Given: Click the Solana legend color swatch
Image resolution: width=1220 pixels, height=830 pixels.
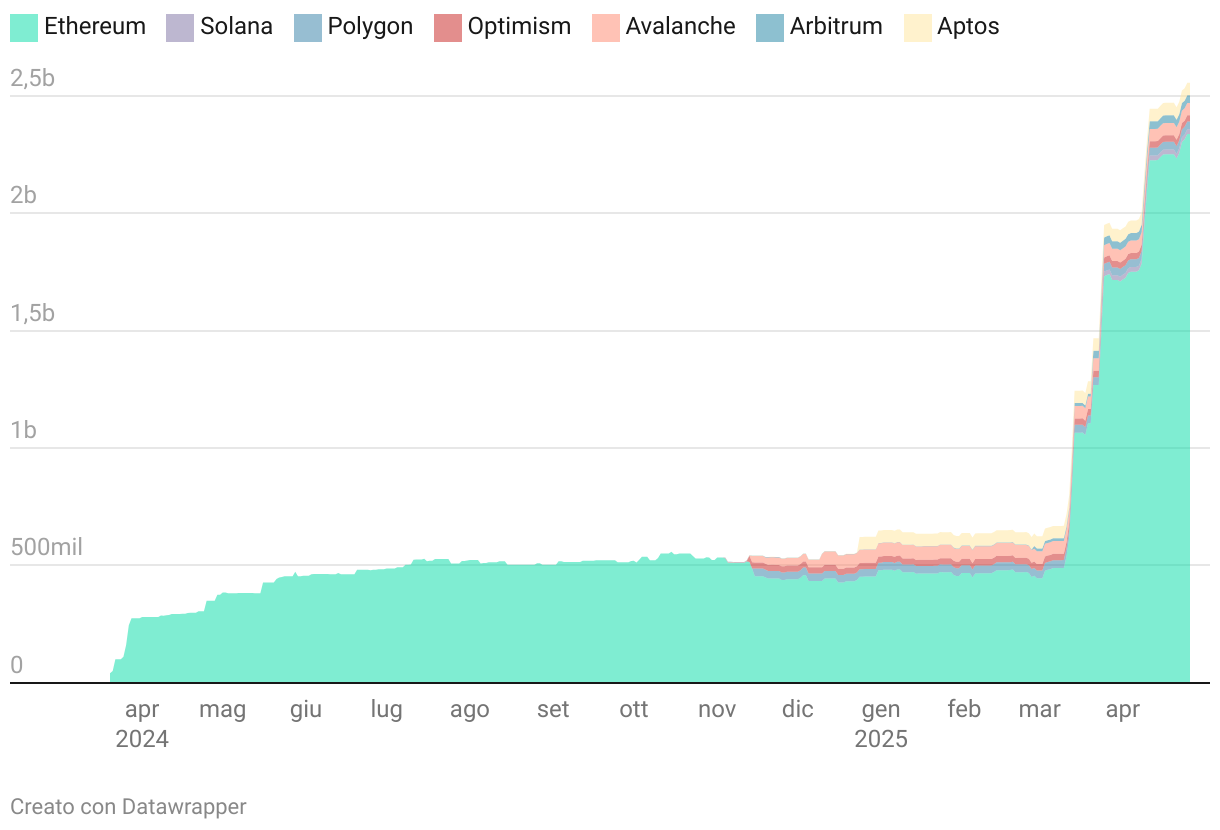Looking at the screenshot, I should [x=180, y=27].
